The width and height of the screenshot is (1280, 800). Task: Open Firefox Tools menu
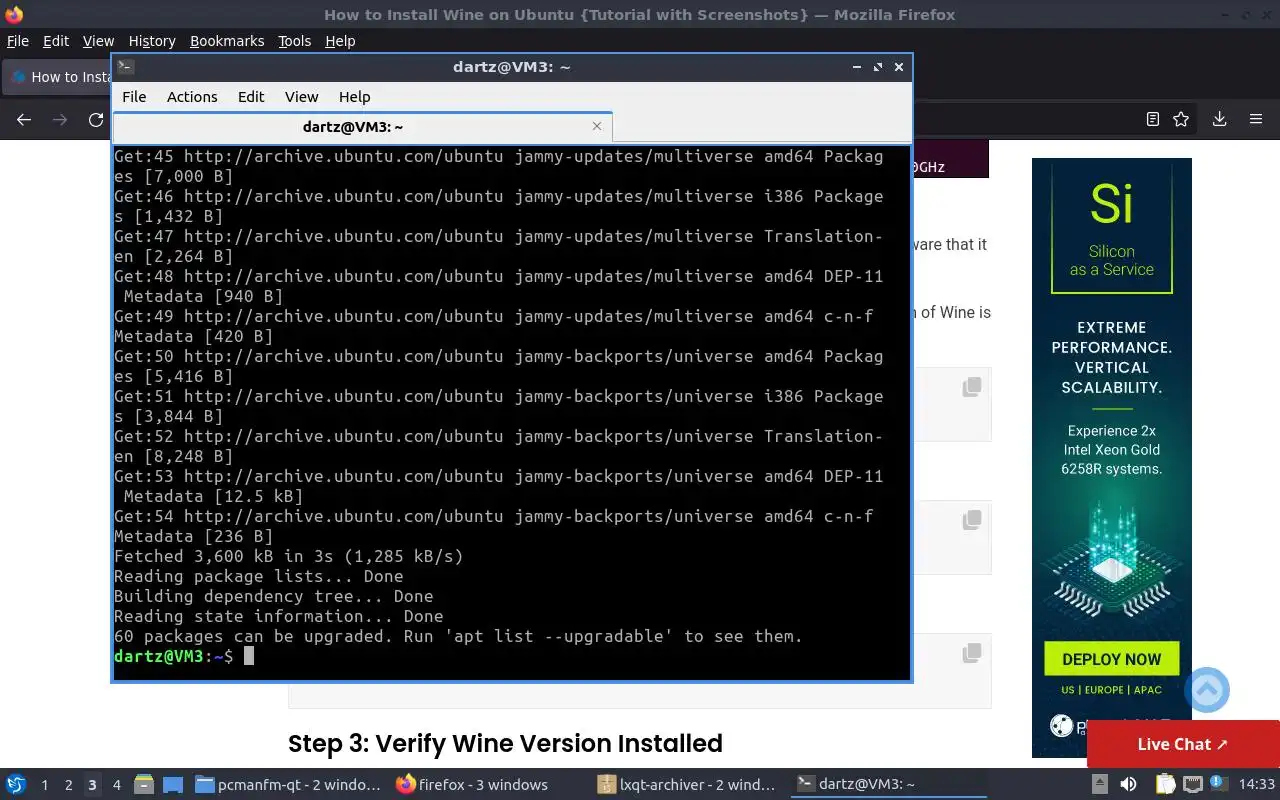(x=294, y=41)
